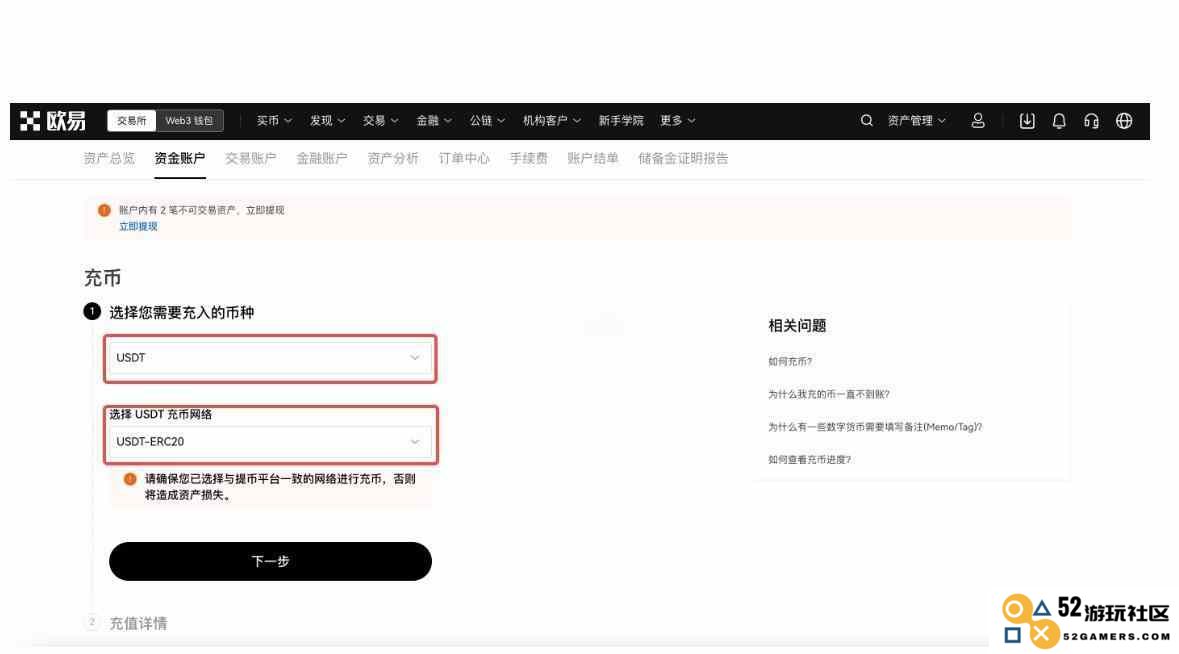Expand the USDT-ERC20 network dropdown
Image resolution: width=1179 pixels, height=654 pixels.
coord(270,442)
